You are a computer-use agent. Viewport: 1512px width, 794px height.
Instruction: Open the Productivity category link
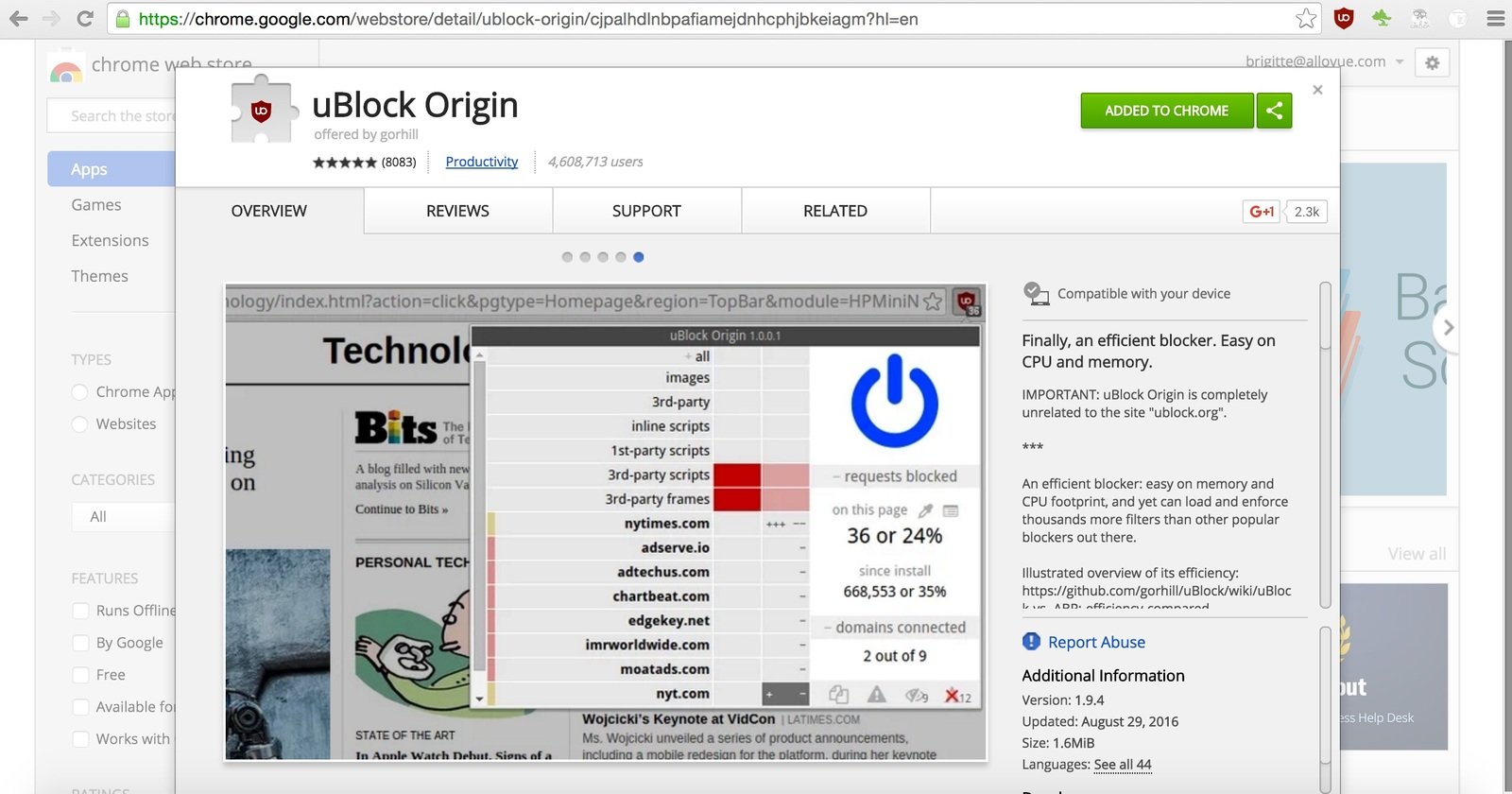(482, 162)
